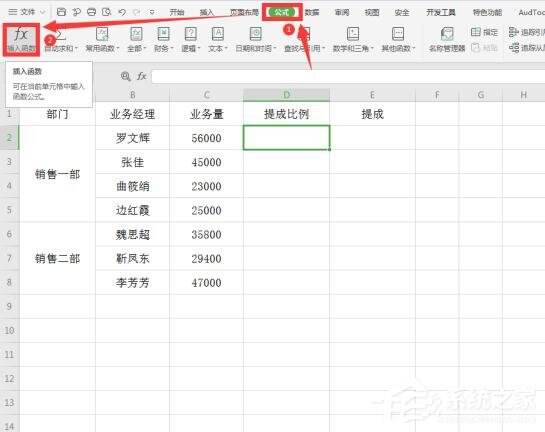Switch to the 开发工具 Developer tab
Image resolution: width=545 pixels, height=432 pixels.
[x=441, y=13]
